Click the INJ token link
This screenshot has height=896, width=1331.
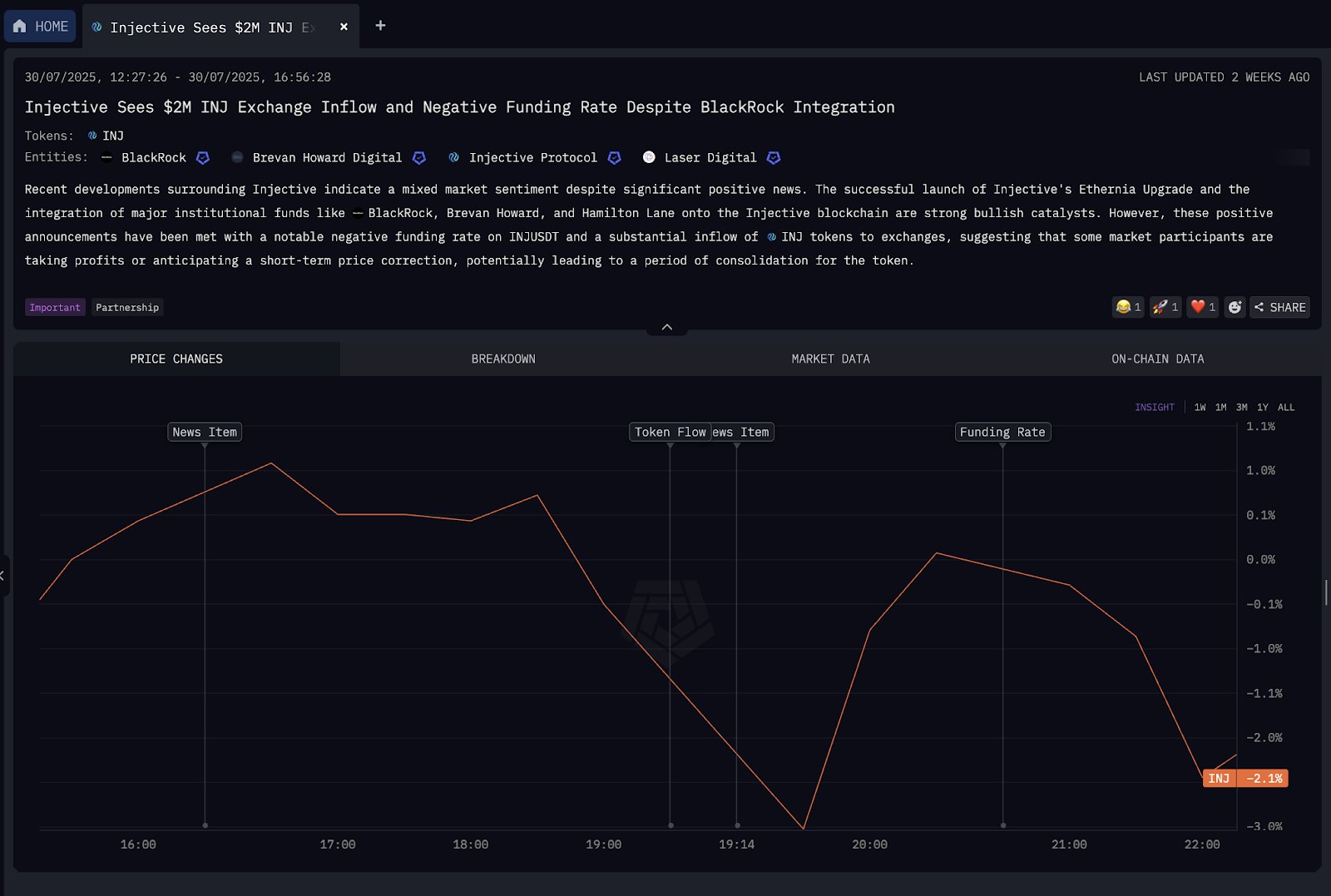tap(106, 136)
